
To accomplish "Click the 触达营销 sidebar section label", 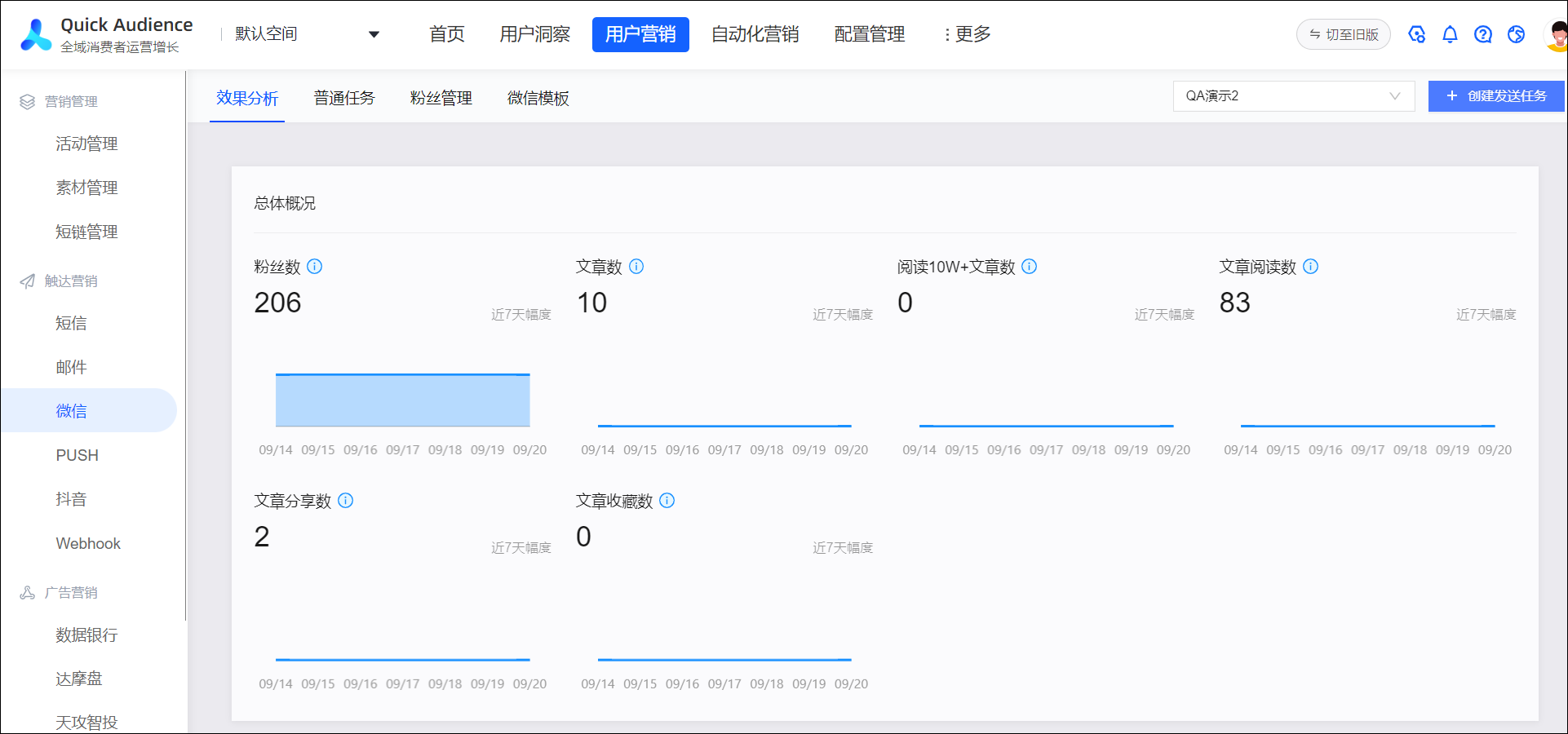I will (71, 281).
